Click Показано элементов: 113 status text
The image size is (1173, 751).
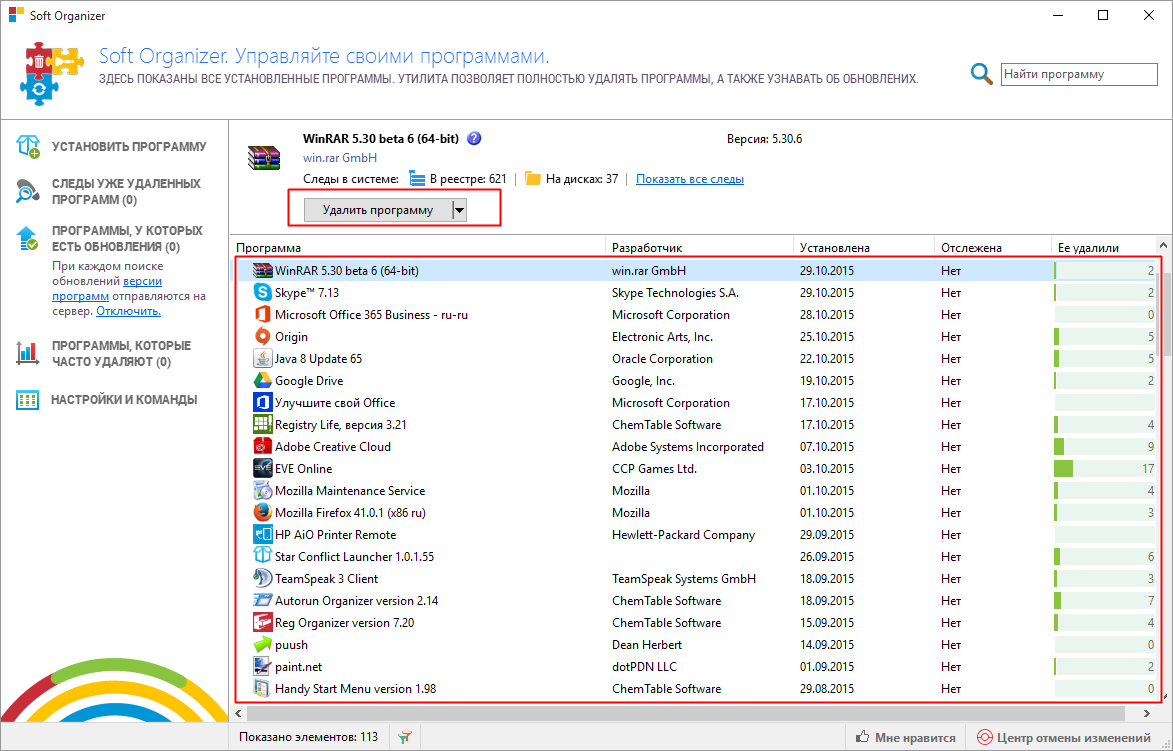[308, 737]
